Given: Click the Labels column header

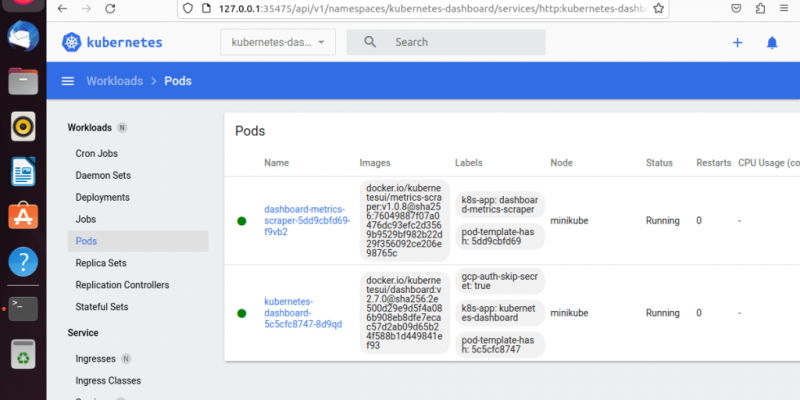Looking at the screenshot, I should pyautogui.click(x=468, y=163).
